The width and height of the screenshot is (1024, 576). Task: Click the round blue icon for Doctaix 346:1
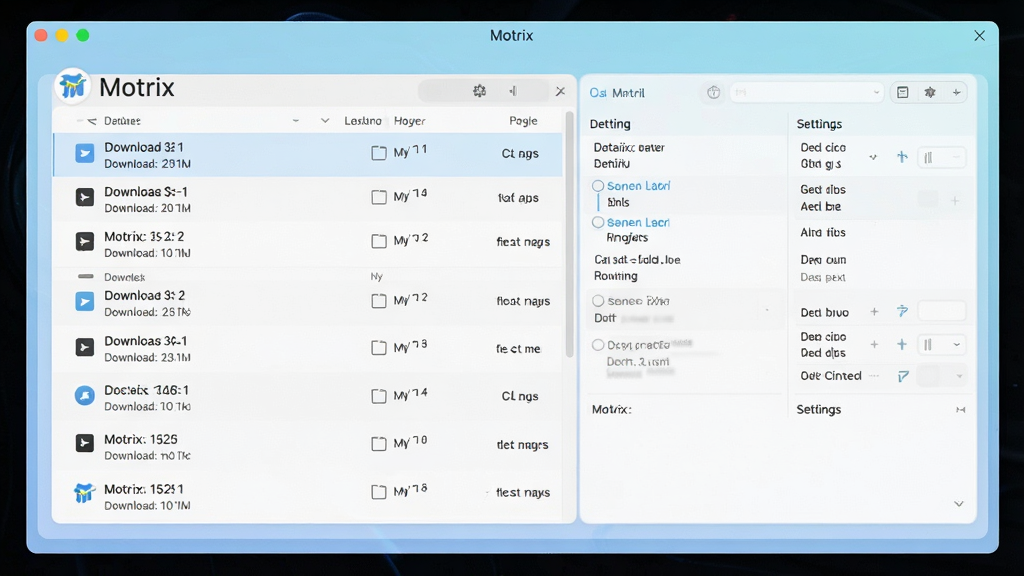(x=84, y=395)
